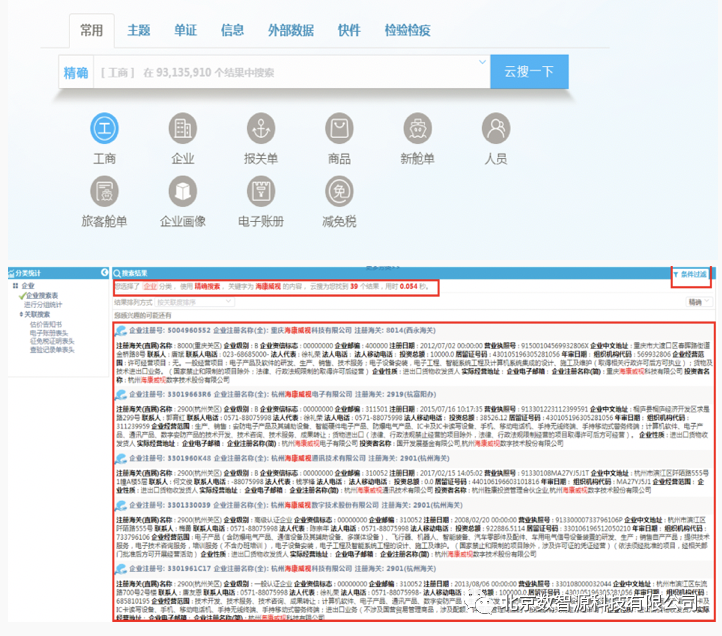This screenshot has width=722, height=636.
Task: Click the 云搜一下 search button
Action: 530,71
